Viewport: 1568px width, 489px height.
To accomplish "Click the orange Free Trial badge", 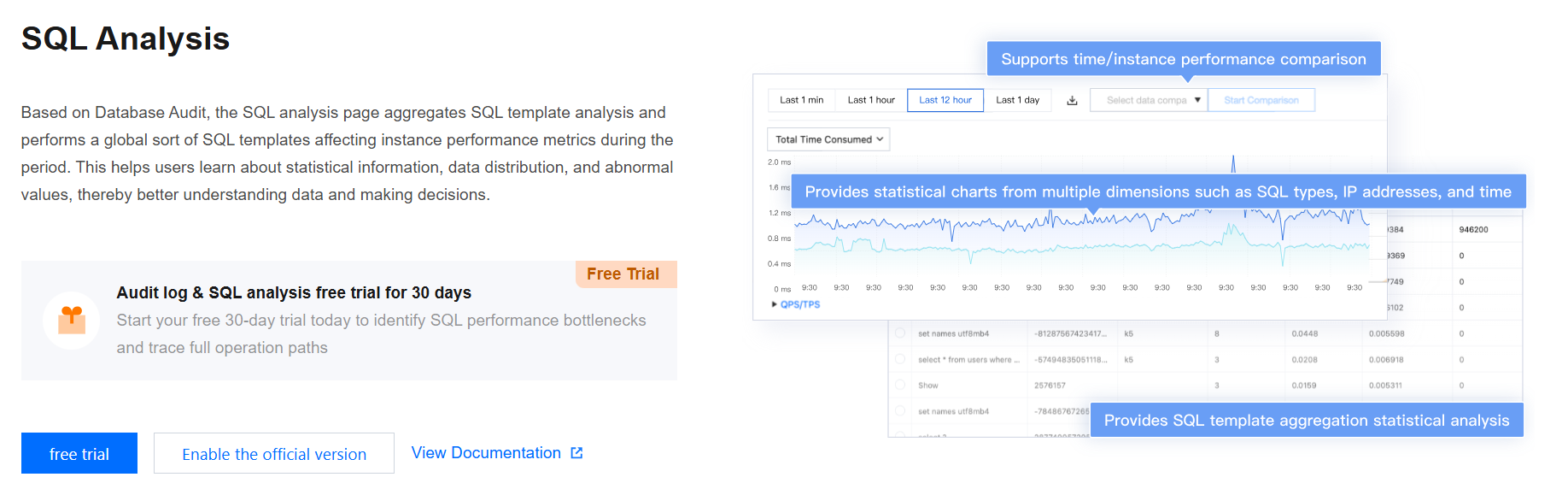I will (x=623, y=274).
